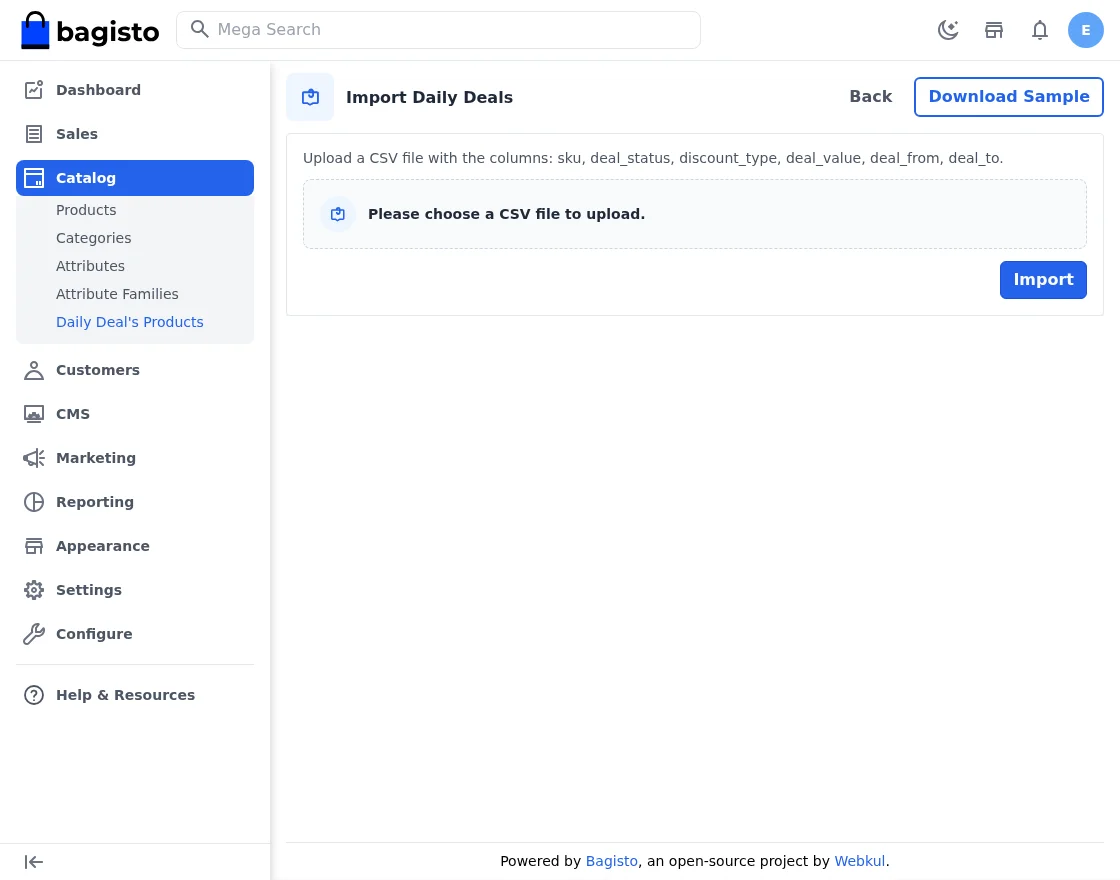Click the Sales list icon

click(34, 134)
